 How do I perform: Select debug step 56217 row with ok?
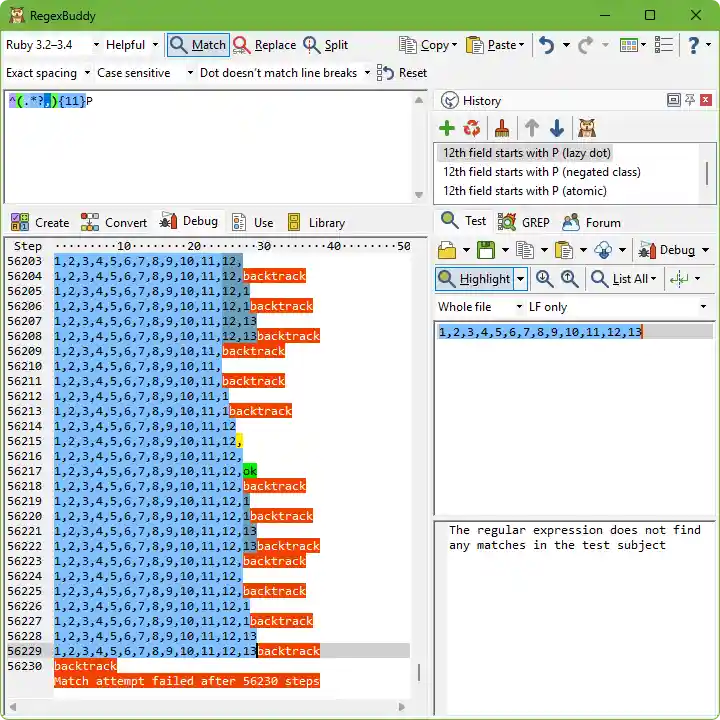point(208,471)
